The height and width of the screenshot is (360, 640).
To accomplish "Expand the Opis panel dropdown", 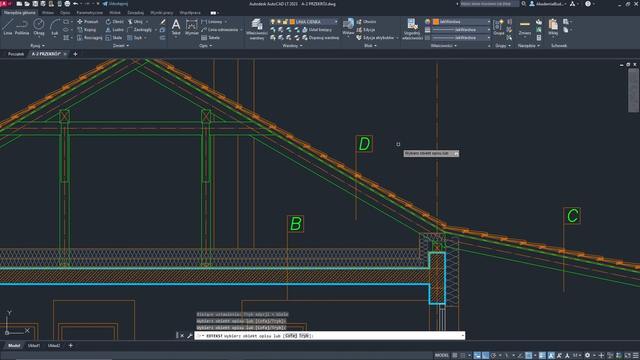I will coord(205,46).
